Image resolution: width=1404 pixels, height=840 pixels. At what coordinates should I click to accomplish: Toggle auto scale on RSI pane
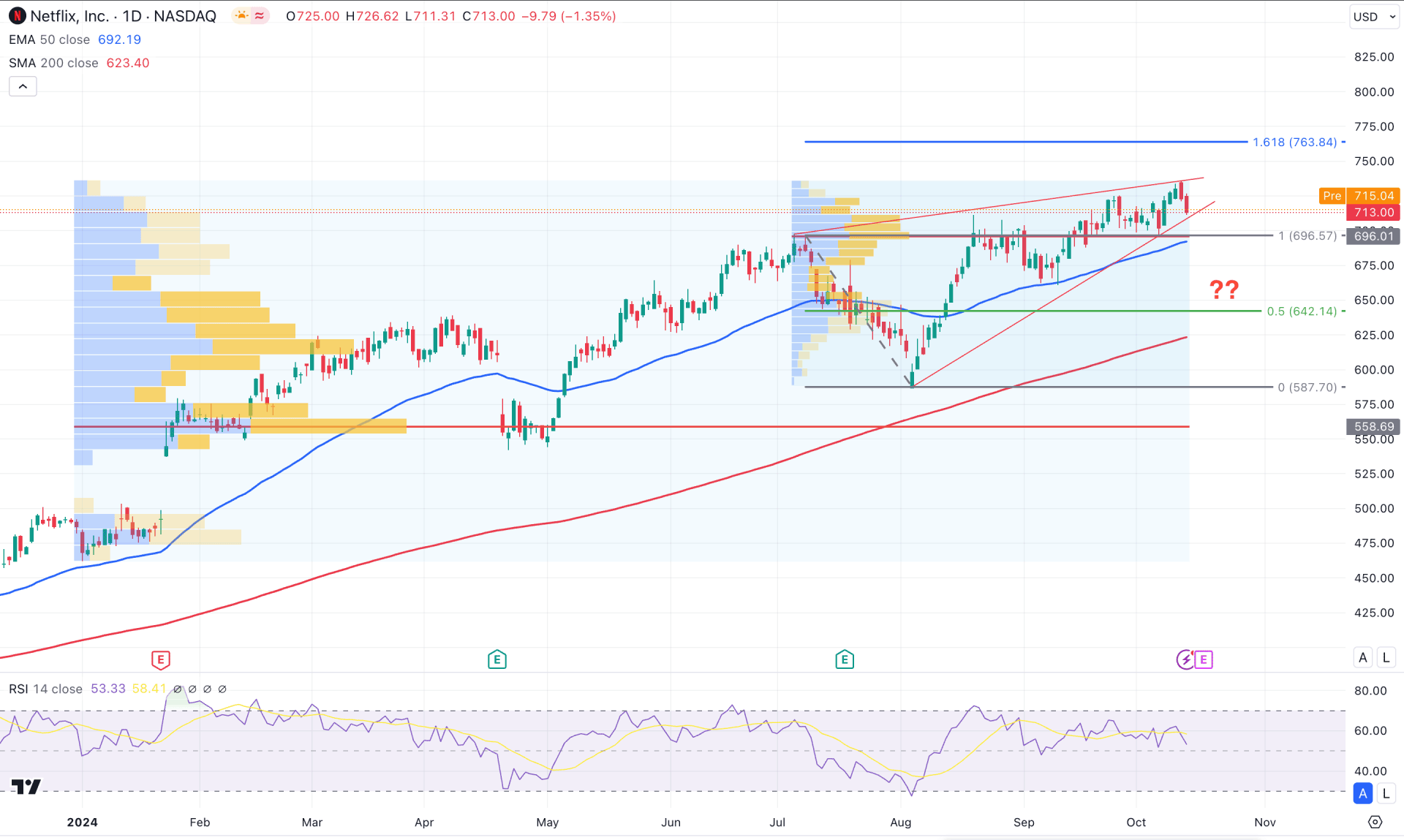1363,793
